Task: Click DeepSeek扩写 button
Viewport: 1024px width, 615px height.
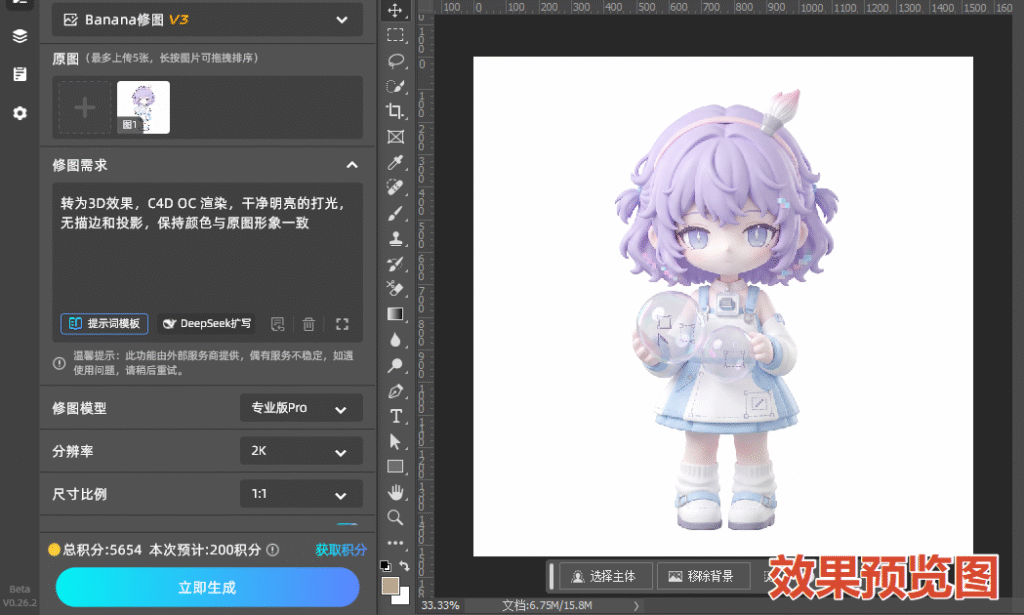Action: tap(206, 324)
